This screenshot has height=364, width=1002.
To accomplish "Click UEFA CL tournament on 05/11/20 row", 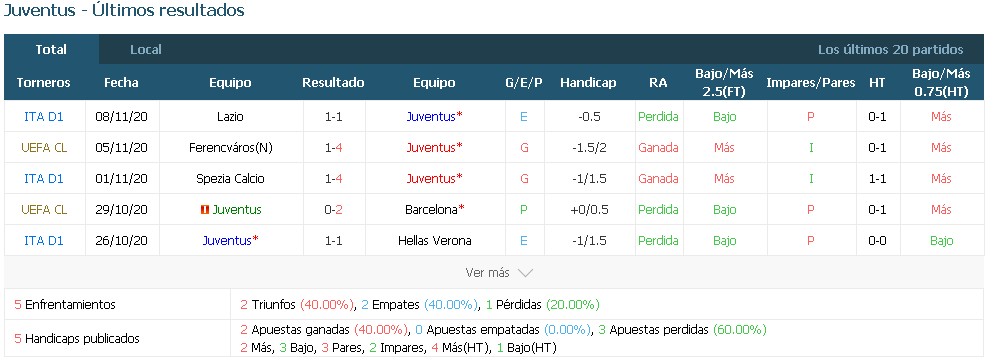I will 44,148.
